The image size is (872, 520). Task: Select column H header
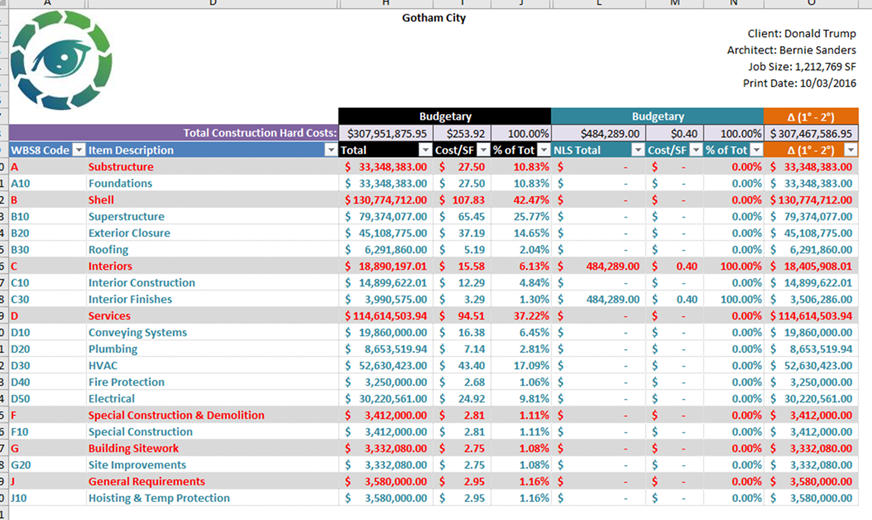(x=386, y=3)
